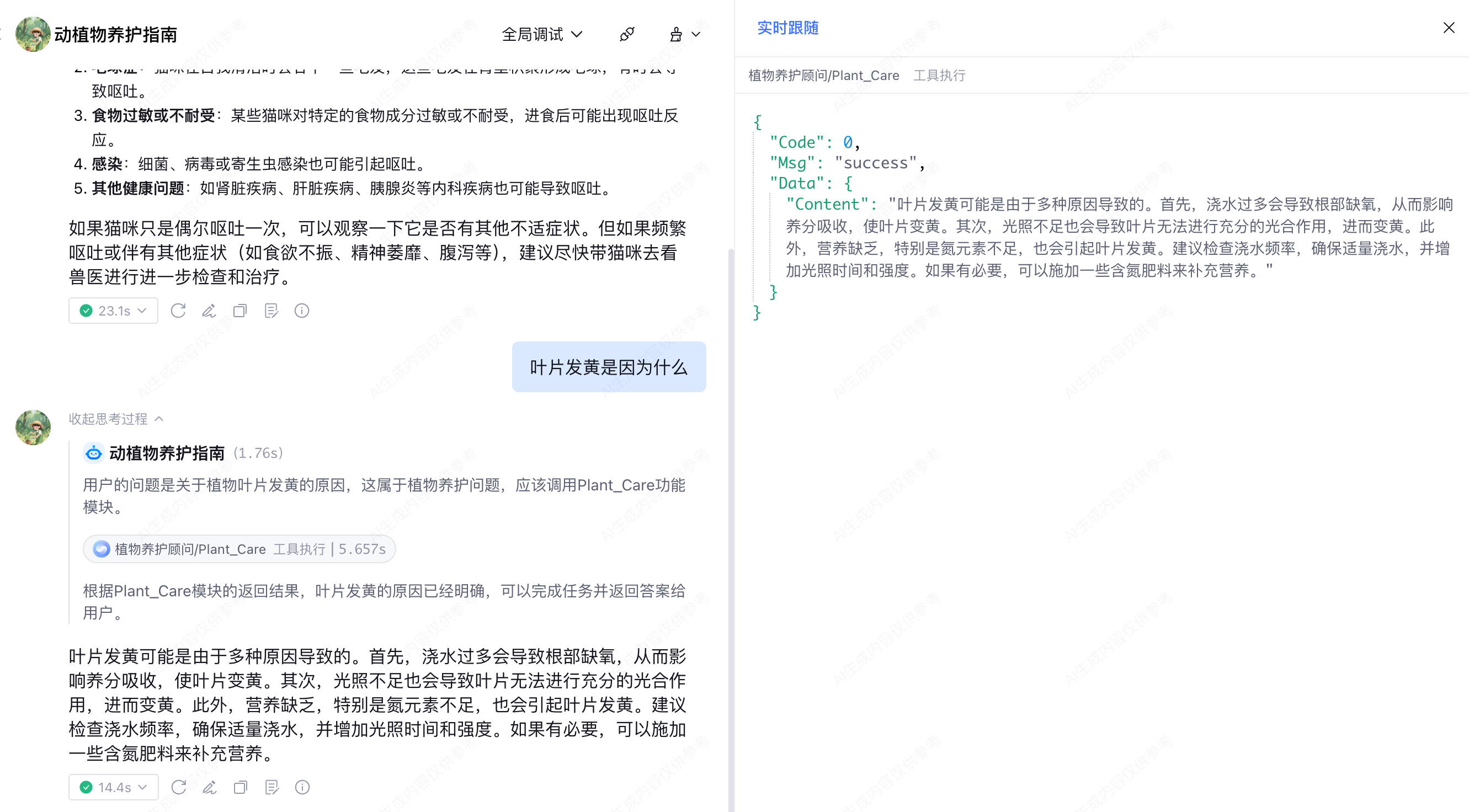Edit the 14.4s leaf yellowing reply
Image resolution: width=1469 pixels, height=812 pixels.
[x=210, y=788]
